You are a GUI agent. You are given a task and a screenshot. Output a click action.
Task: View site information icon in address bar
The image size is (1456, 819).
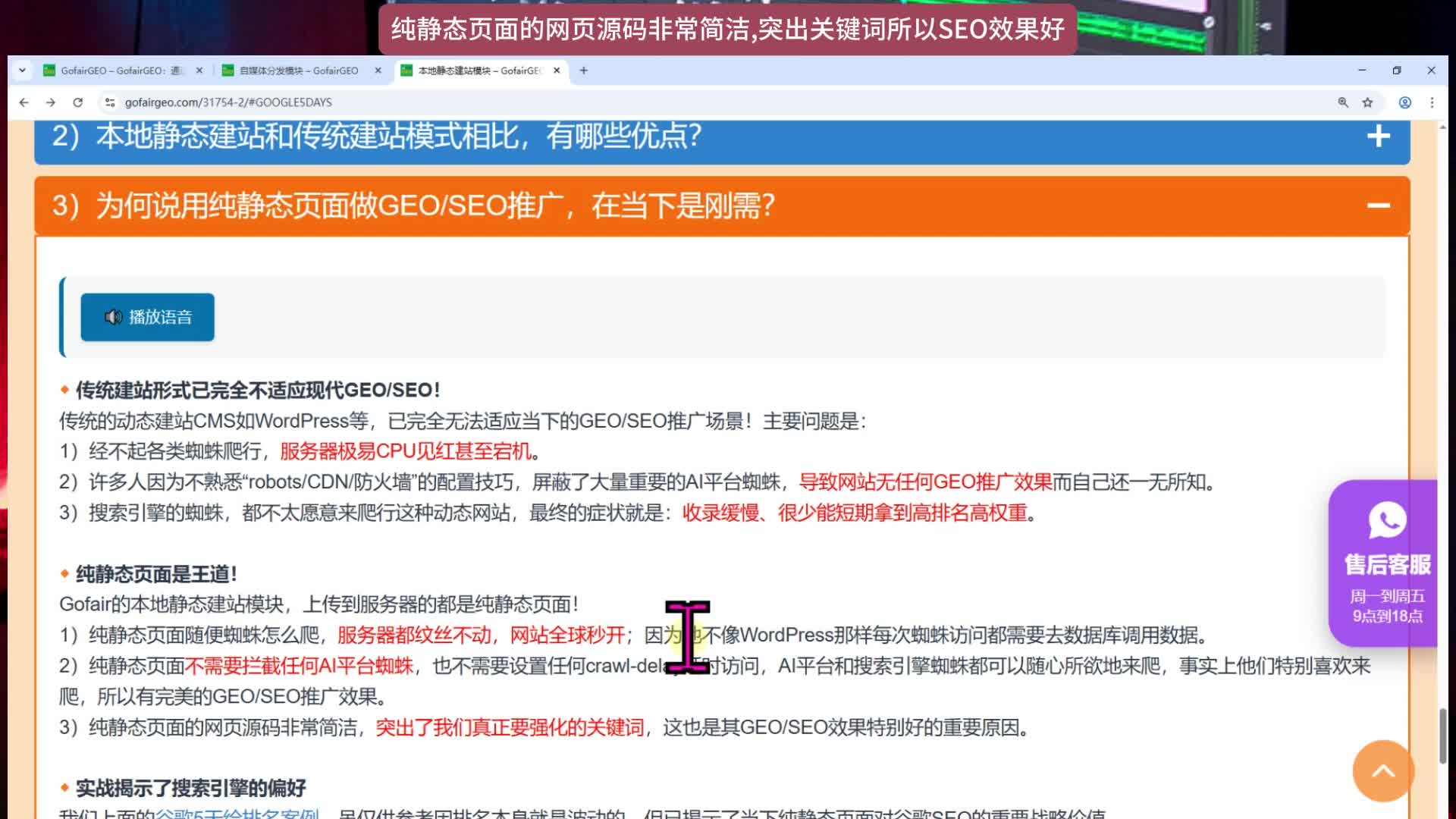tap(110, 102)
